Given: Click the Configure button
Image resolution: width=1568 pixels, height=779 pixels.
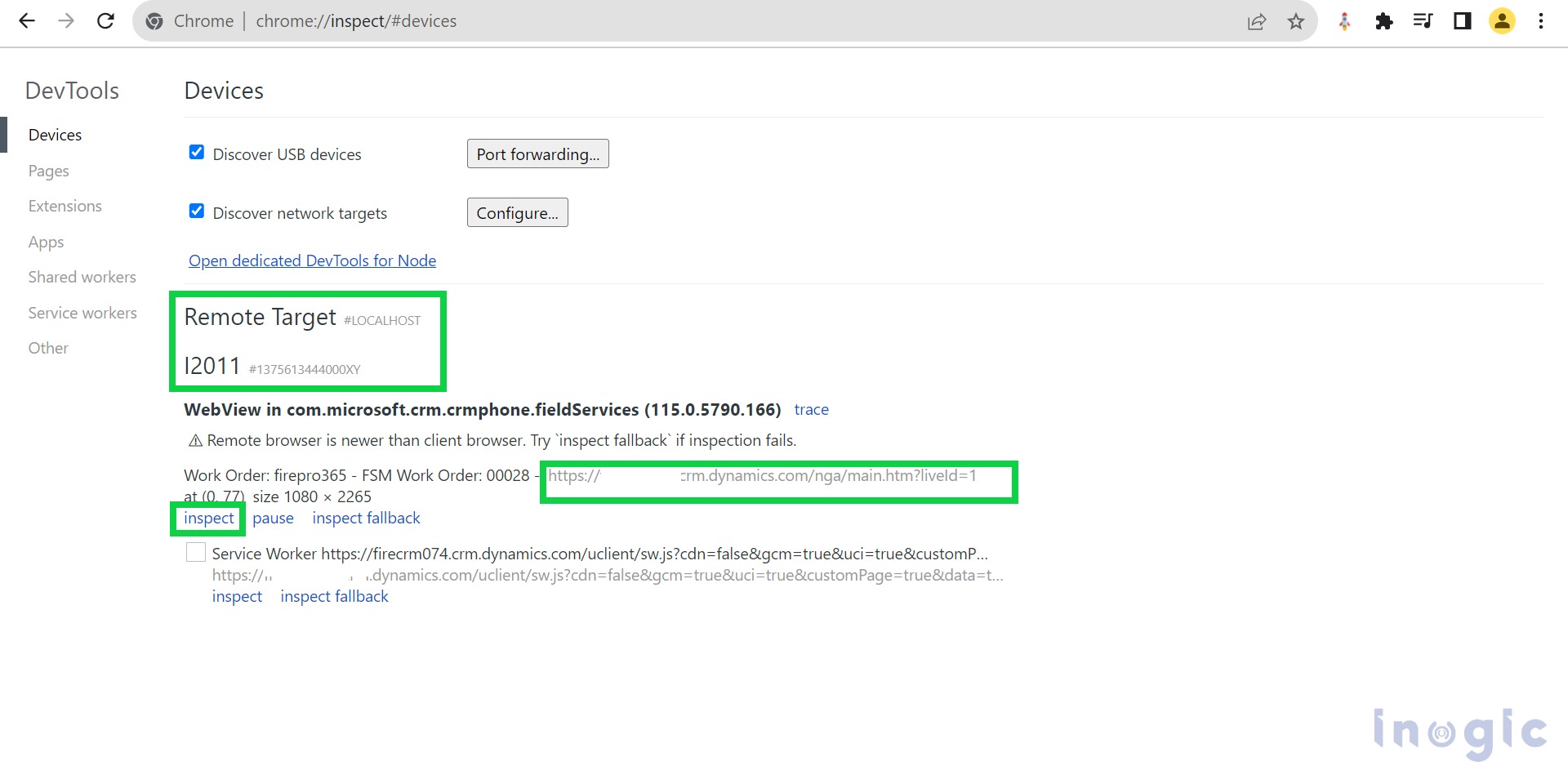Looking at the screenshot, I should [x=518, y=212].
